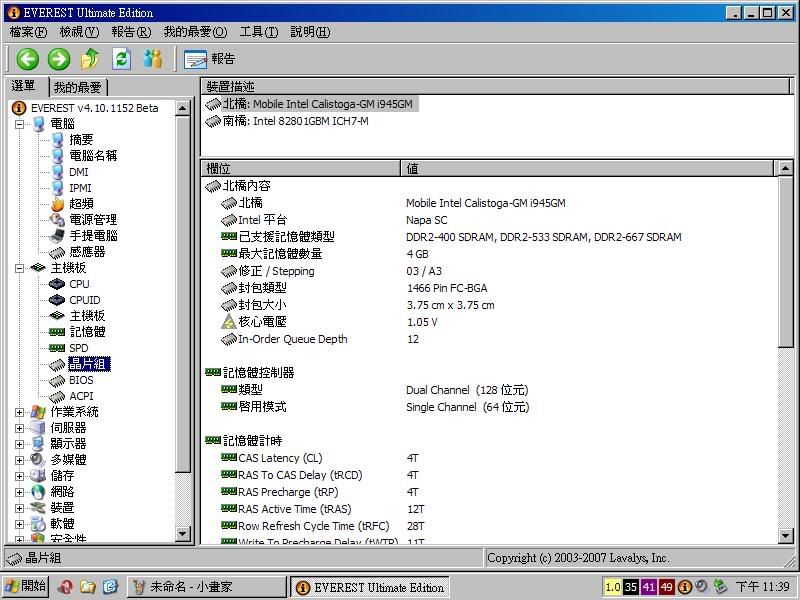
Task: Click the tree panel scroll down arrow
Action: point(183,534)
